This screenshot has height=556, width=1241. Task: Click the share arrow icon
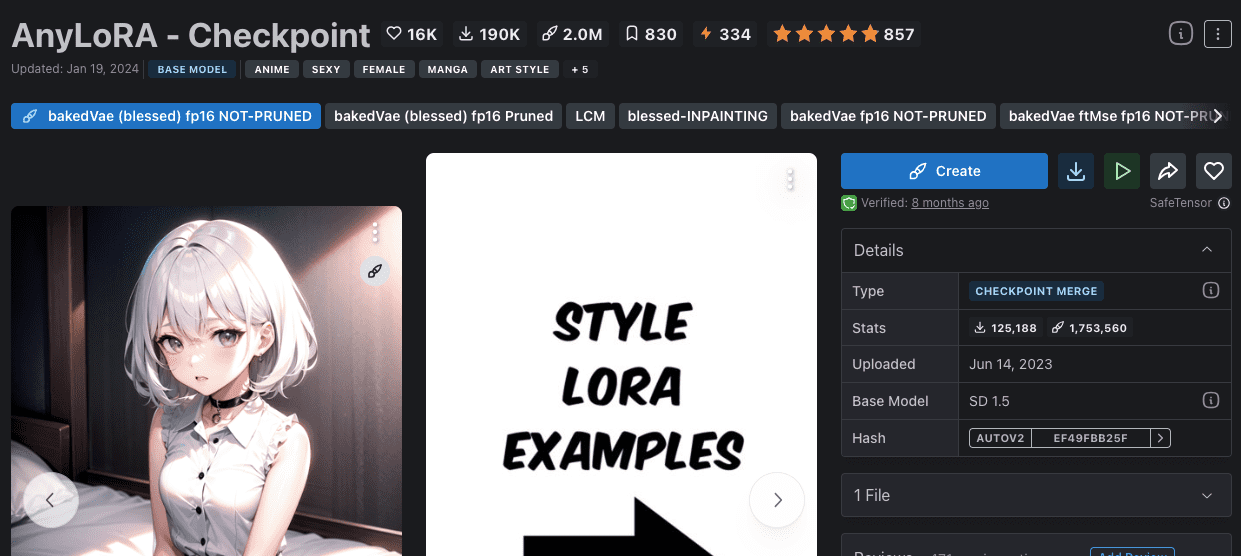[x=1168, y=171]
